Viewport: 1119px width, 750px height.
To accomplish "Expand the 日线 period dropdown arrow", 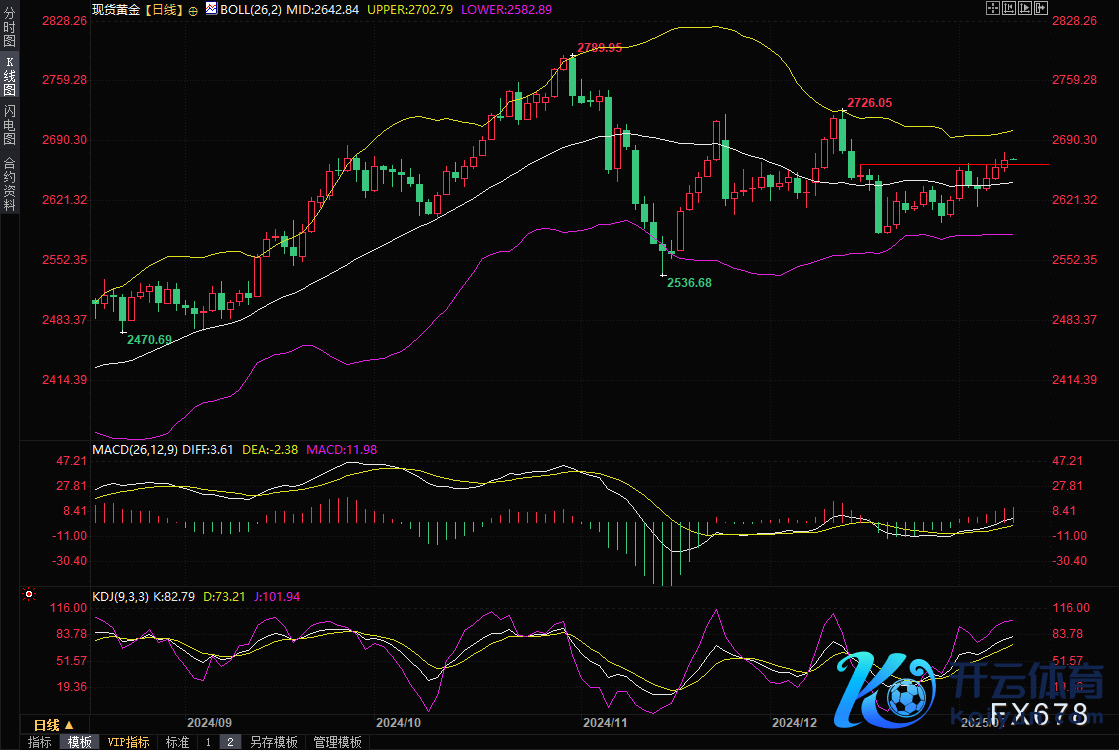I will 69,725.
